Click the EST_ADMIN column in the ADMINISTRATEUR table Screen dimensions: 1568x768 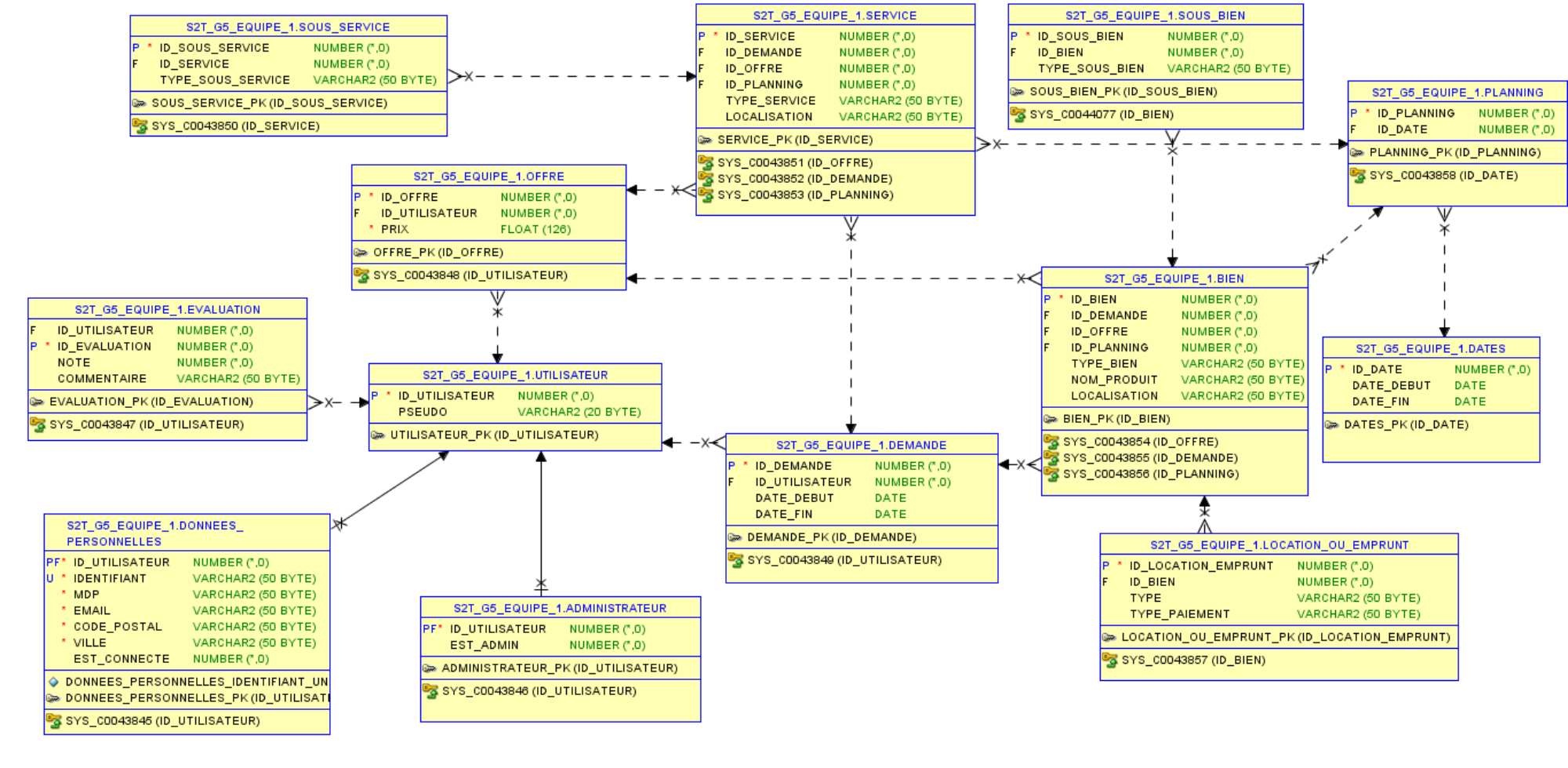tap(484, 646)
